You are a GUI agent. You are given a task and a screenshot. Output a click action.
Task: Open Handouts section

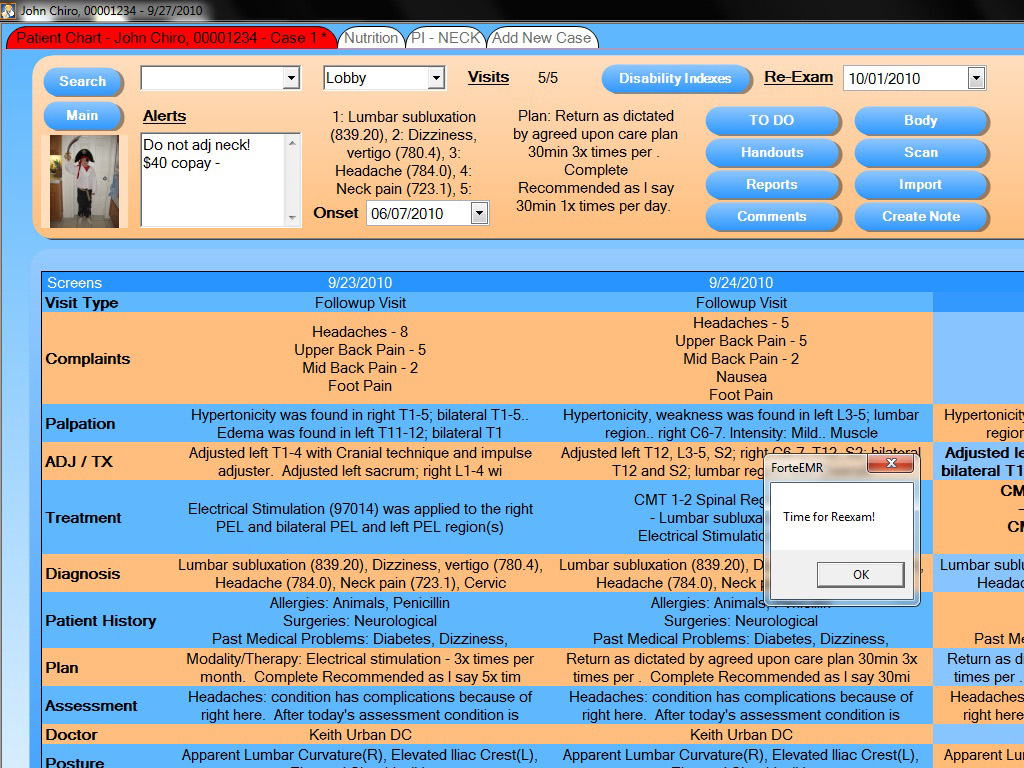tap(772, 152)
